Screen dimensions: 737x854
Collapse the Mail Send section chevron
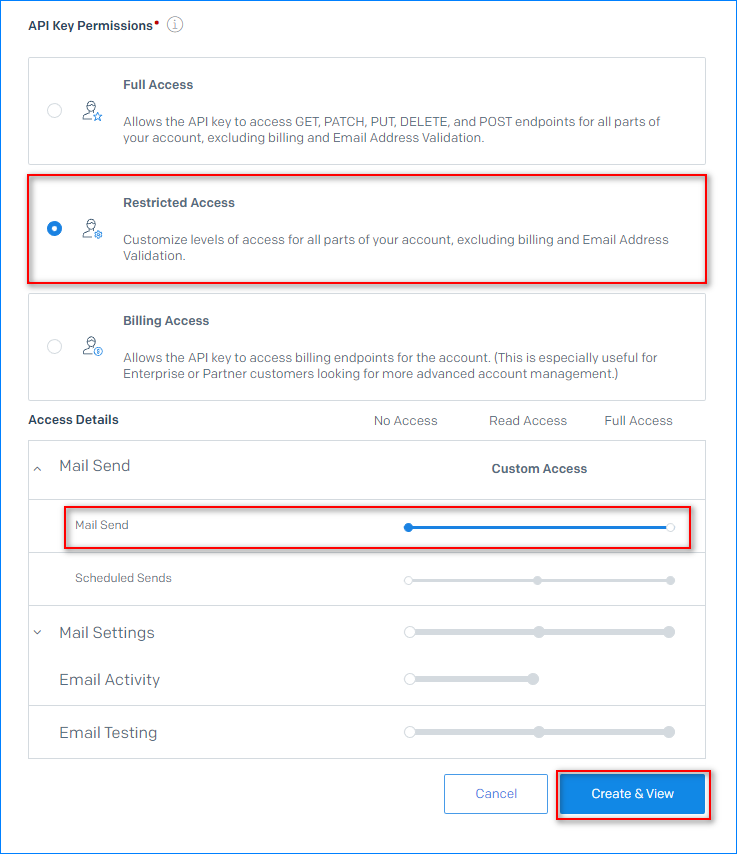[x=38, y=468]
